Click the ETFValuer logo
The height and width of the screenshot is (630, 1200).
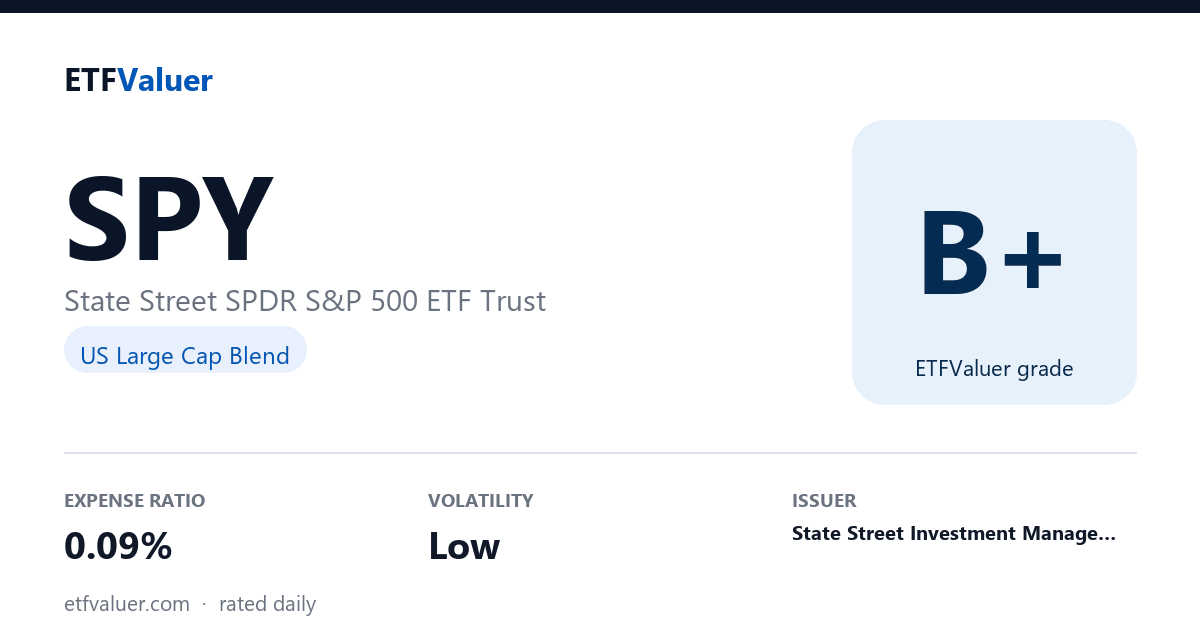click(138, 80)
